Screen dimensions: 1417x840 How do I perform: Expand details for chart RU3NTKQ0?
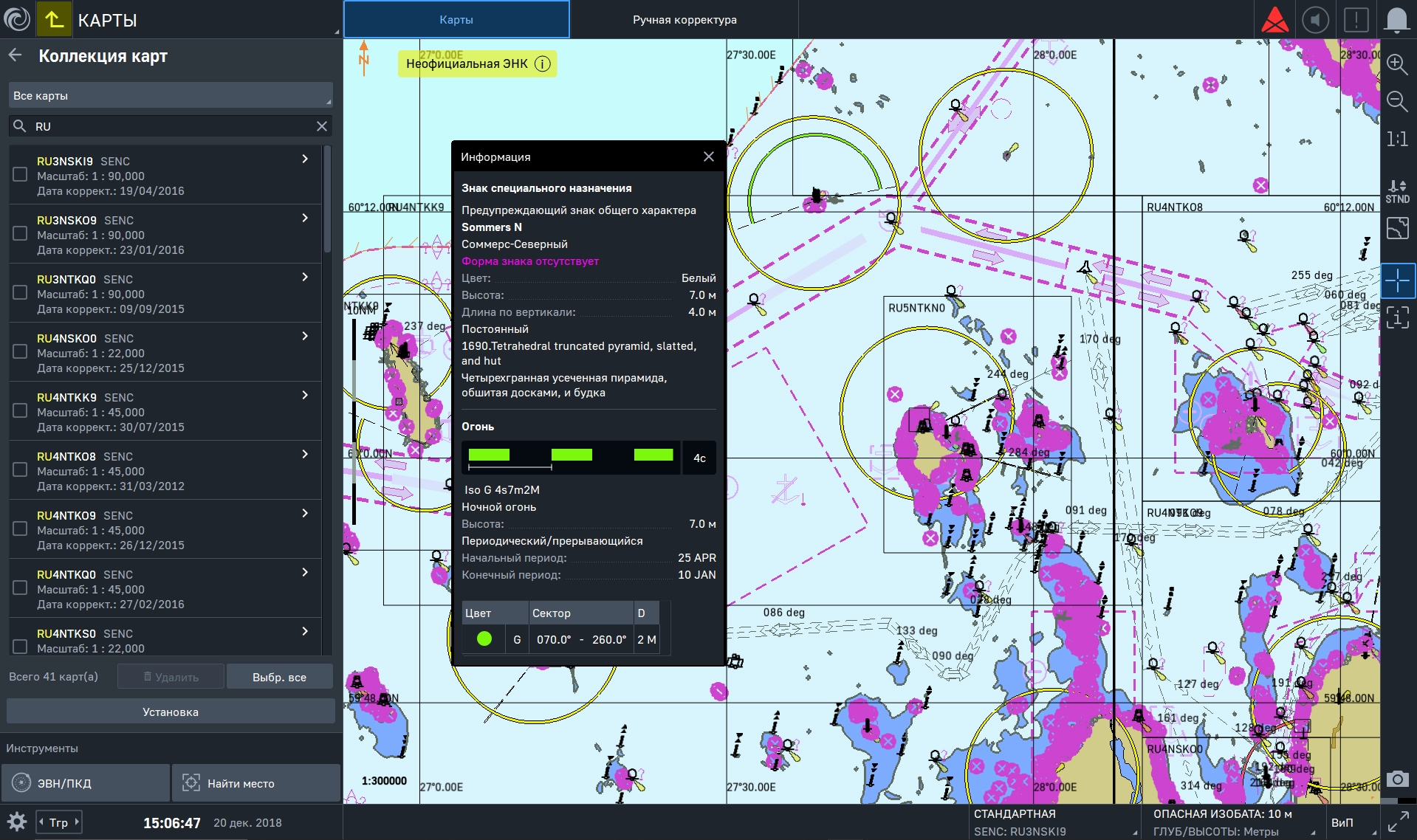point(305,277)
